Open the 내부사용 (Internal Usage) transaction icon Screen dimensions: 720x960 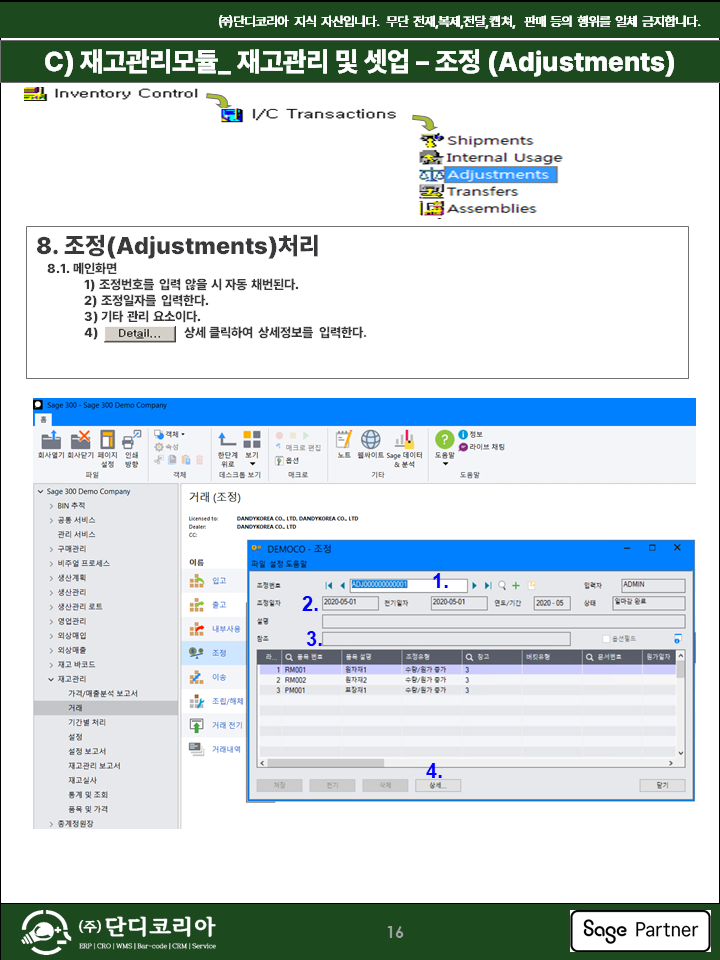tap(196, 629)
